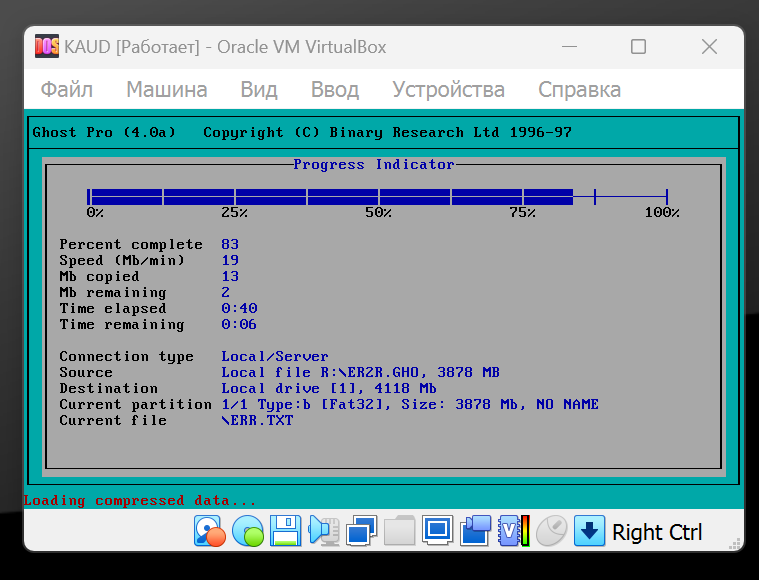The width and height of the screenshot is (759, 580).
Task: Click the Progress Indicator title
Action: [374, 164]
